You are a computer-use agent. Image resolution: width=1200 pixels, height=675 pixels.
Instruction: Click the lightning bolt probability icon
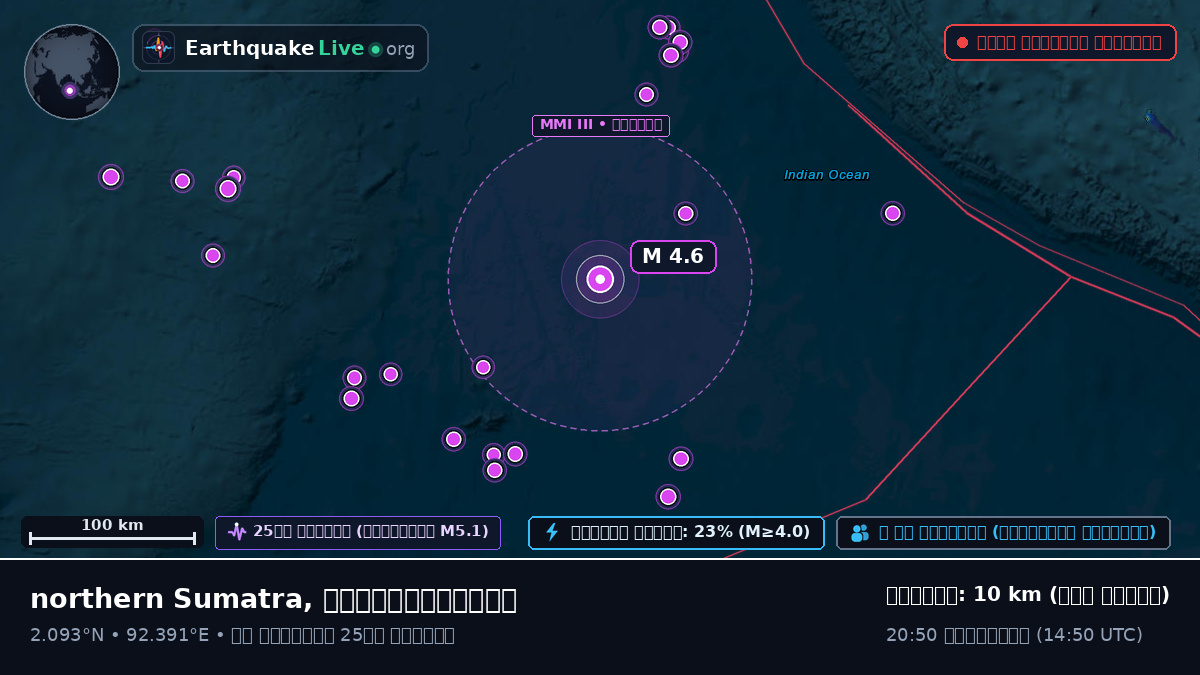pyautogui.click(x=552, y=532)
